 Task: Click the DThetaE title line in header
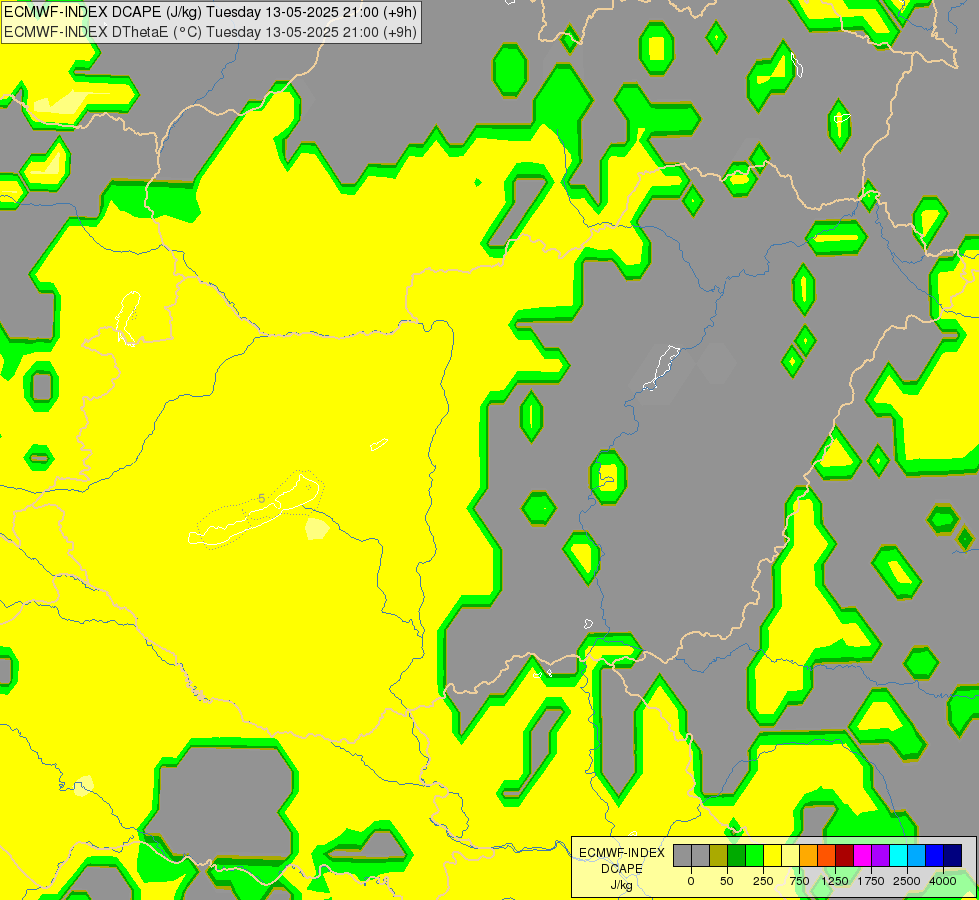pos(210,32)
